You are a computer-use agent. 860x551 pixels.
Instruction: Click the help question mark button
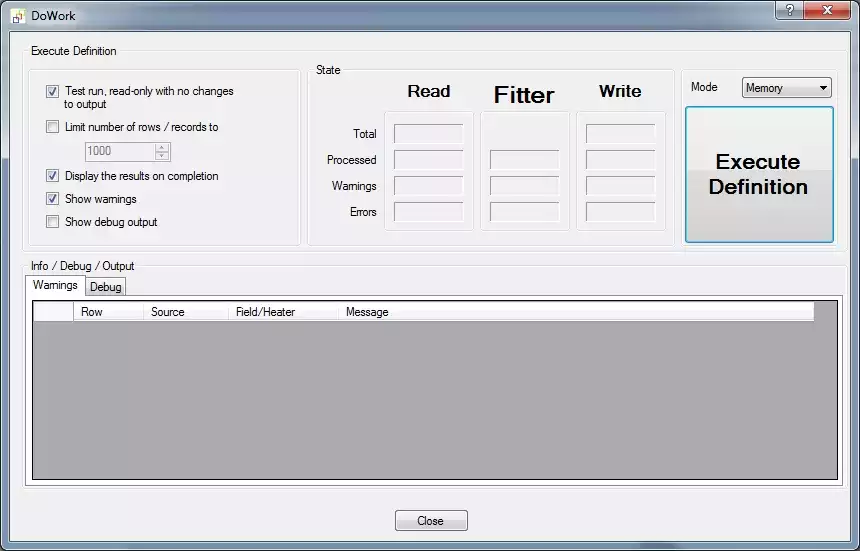click(790, 10)
